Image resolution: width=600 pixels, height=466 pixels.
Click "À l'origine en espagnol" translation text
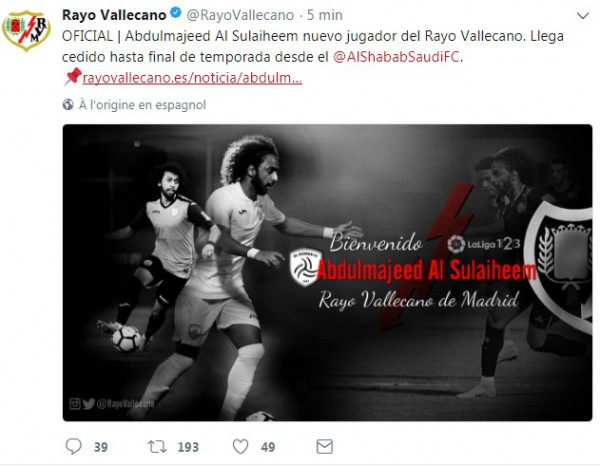pos(142,105)
